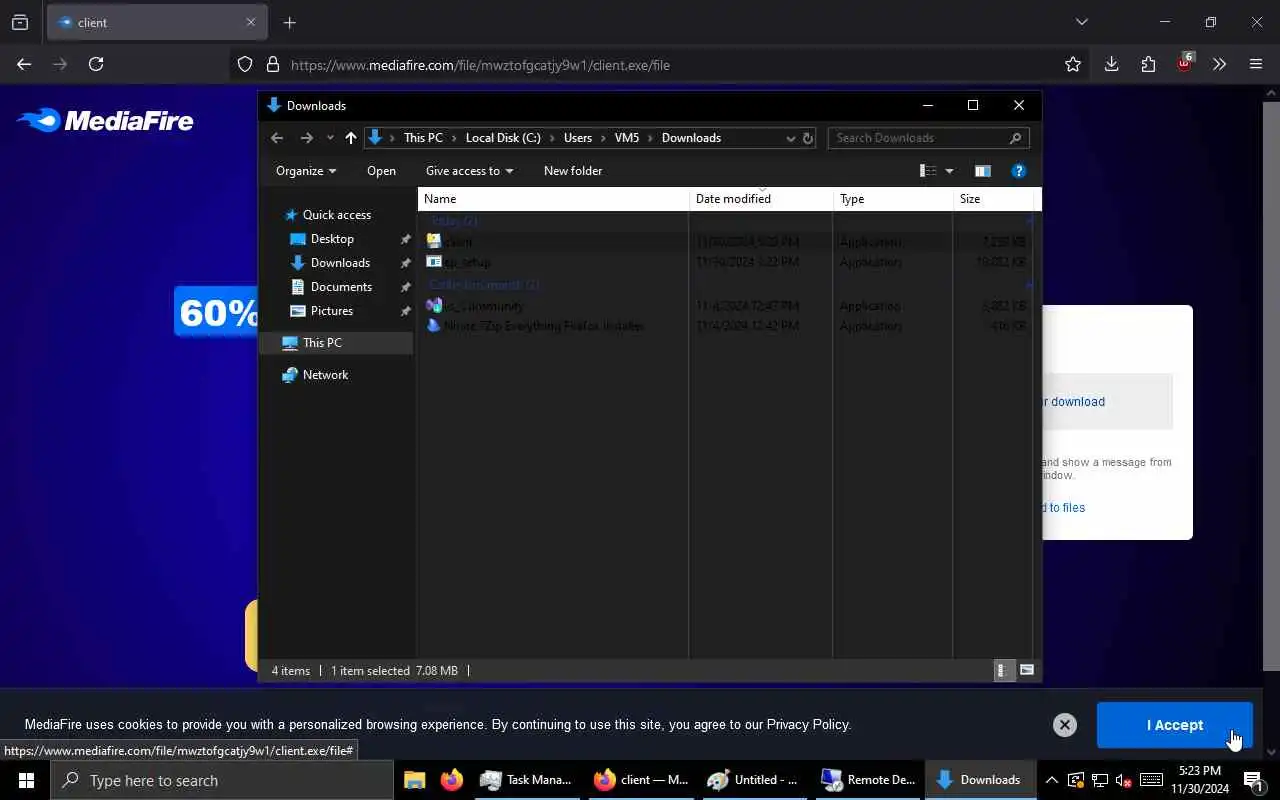Open 'Give access to' menu
Screen dimensions: 1280x800
[x=469, y=171]
